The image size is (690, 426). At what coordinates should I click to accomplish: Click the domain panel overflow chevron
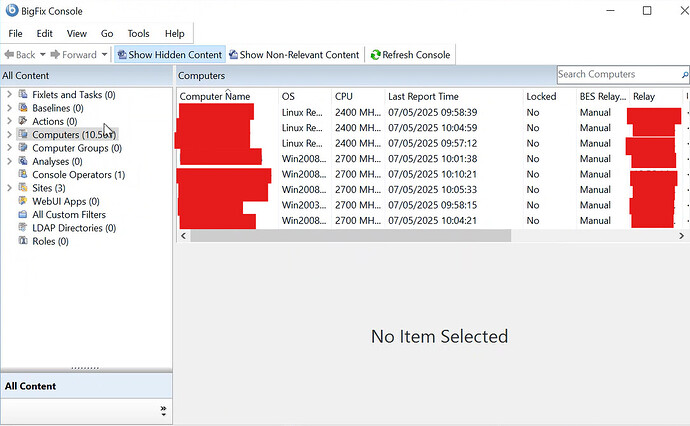[163, 411]
